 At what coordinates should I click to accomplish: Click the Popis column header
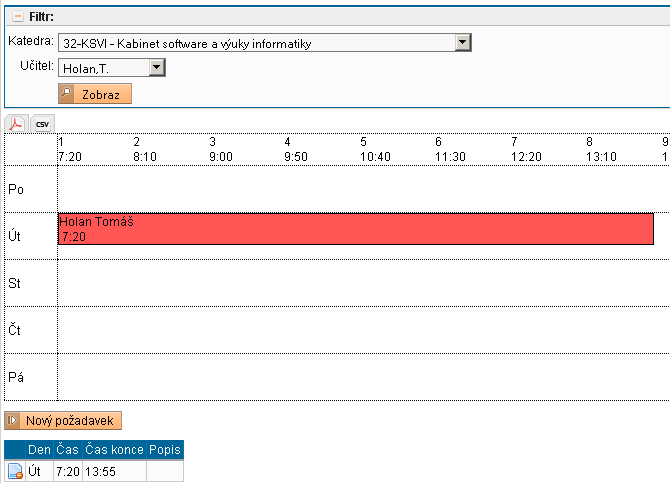pyautogui.click(x=164, y=450)
